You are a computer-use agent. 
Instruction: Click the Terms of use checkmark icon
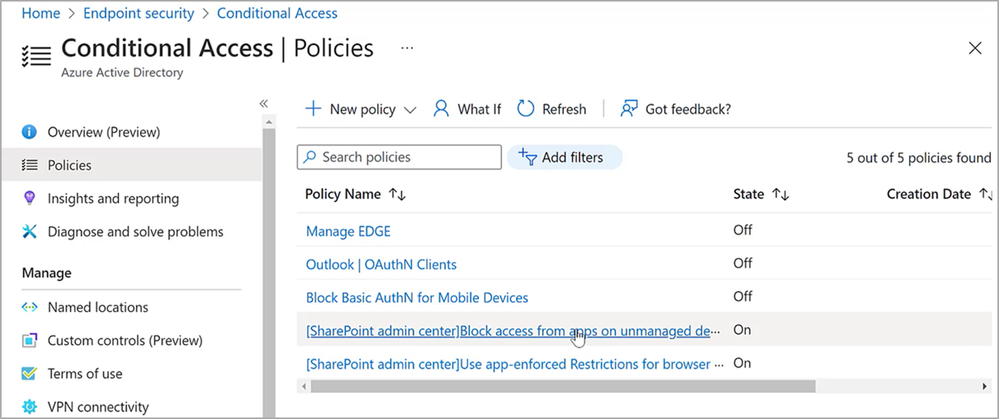[29, 374]
